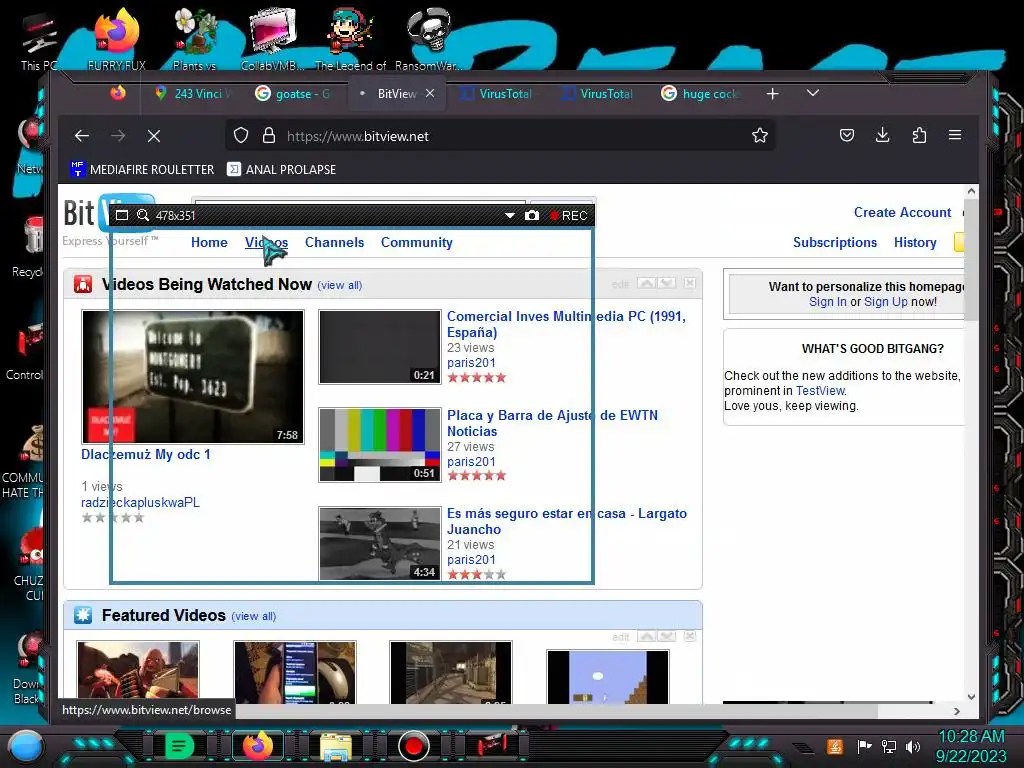Open the recorder toolbar dropdown arrow
The width and height of the screenshot is (1024, 768).
click(x=509, y=216)
